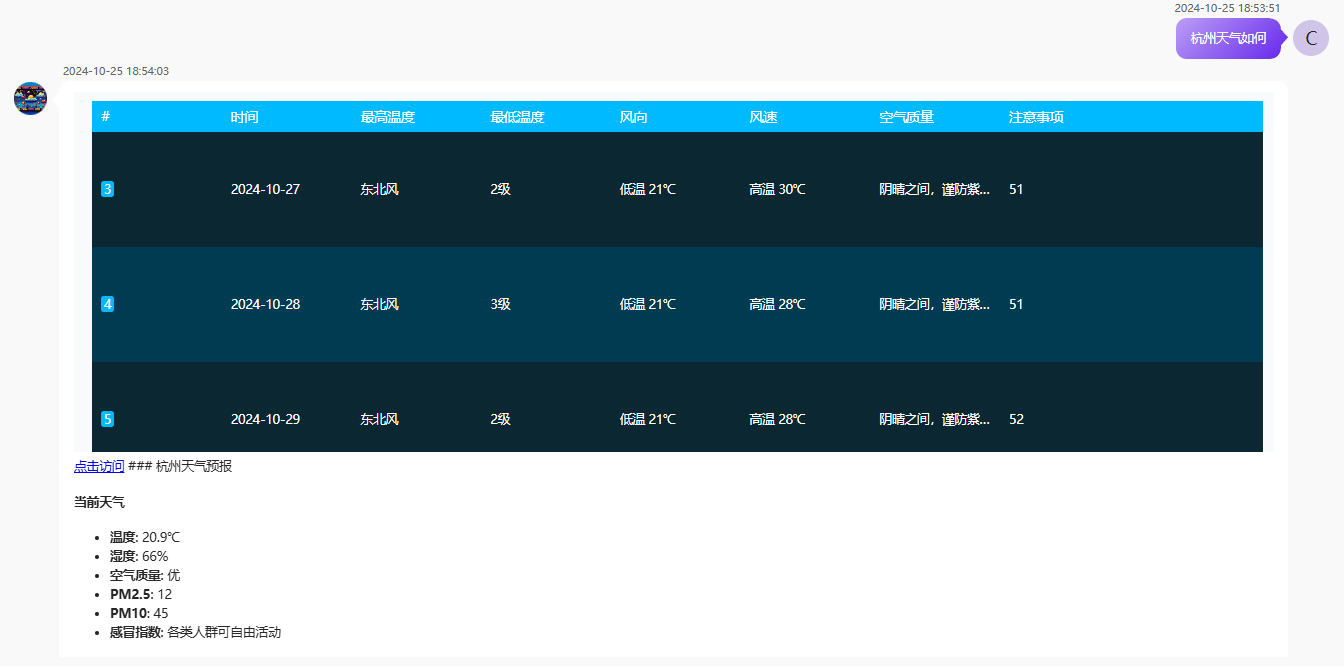Select the 2024-10-27 date cell
This screenshot has height=666, width=1344.
265,189
